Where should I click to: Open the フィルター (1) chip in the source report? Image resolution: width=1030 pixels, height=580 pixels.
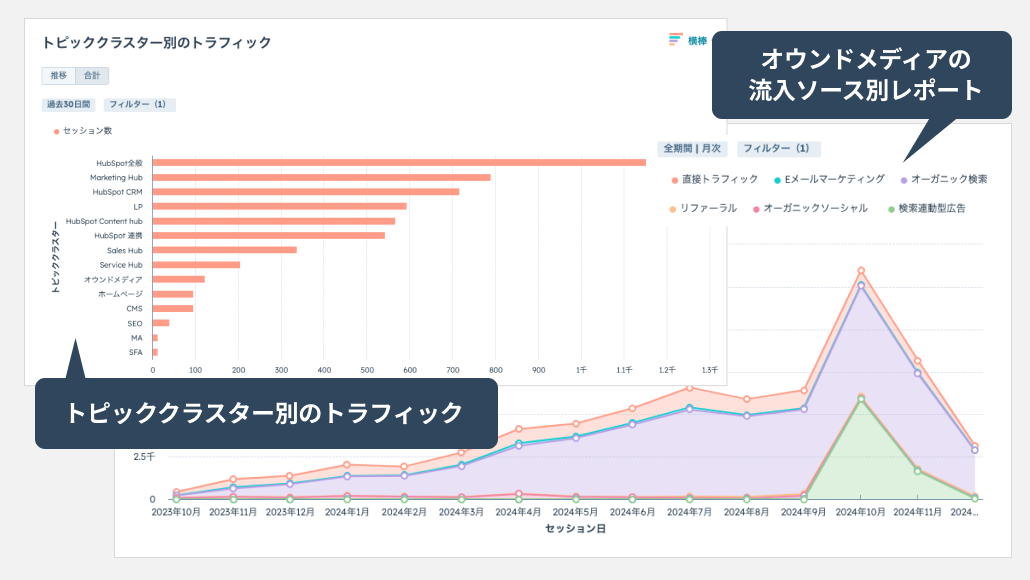tap(777, 148)
